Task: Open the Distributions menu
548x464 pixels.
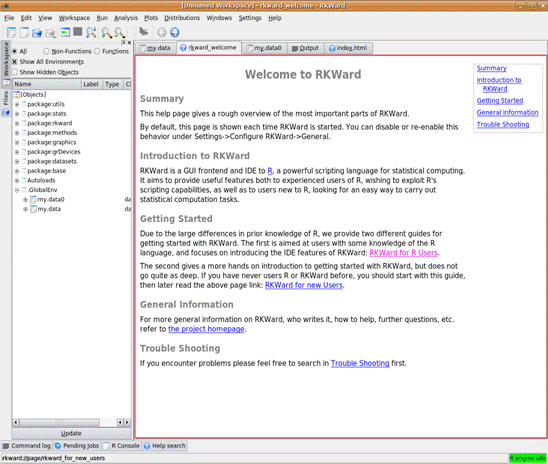Action: pyautogui.click(x=182, y=18)
